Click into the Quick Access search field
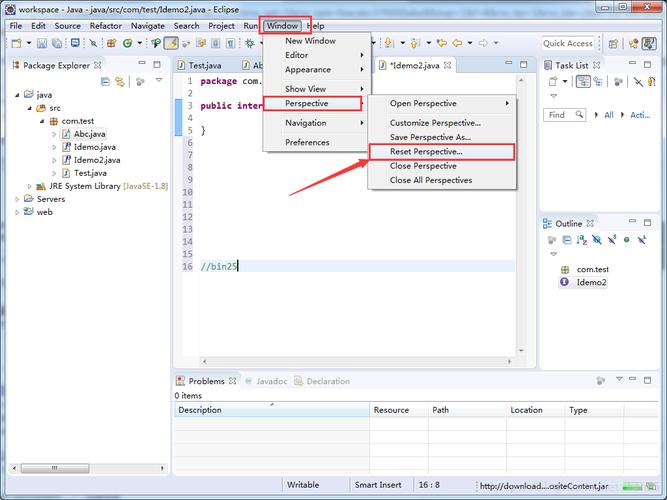667x500 pixels. [x=567, y=43]
